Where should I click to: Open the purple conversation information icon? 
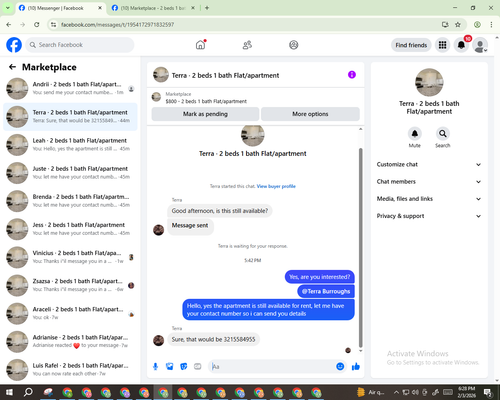352,75
